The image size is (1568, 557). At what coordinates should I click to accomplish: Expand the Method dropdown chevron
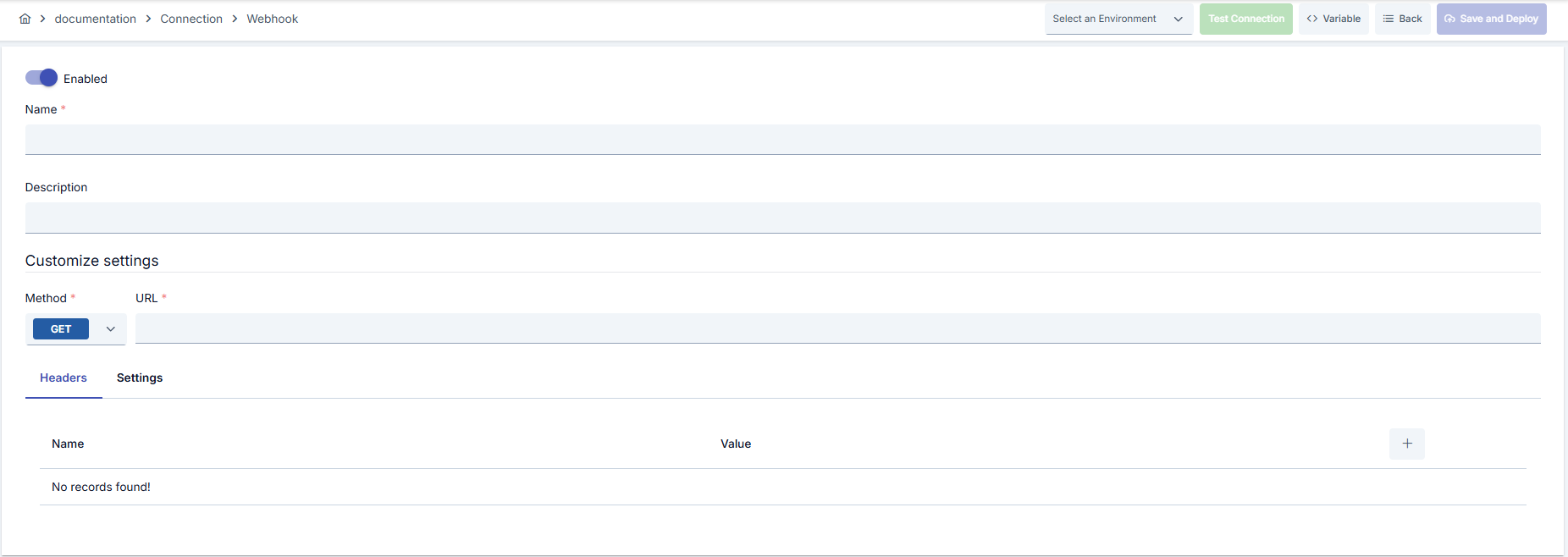[x=110, y=329]
